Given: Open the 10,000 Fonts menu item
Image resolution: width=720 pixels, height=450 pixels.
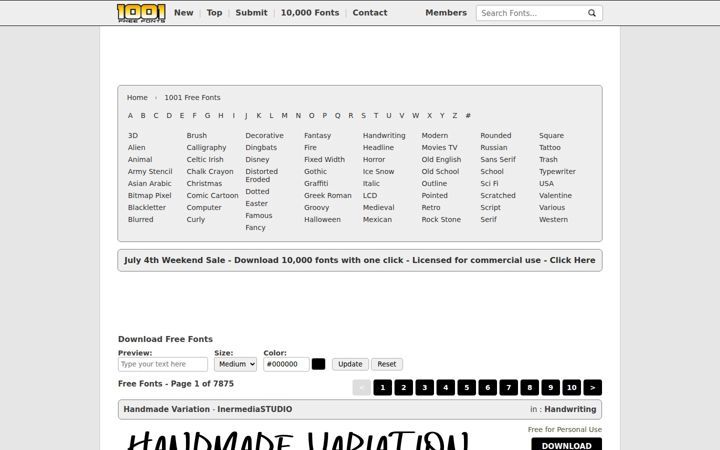Looking at the screenshot, I should (310, 13).
